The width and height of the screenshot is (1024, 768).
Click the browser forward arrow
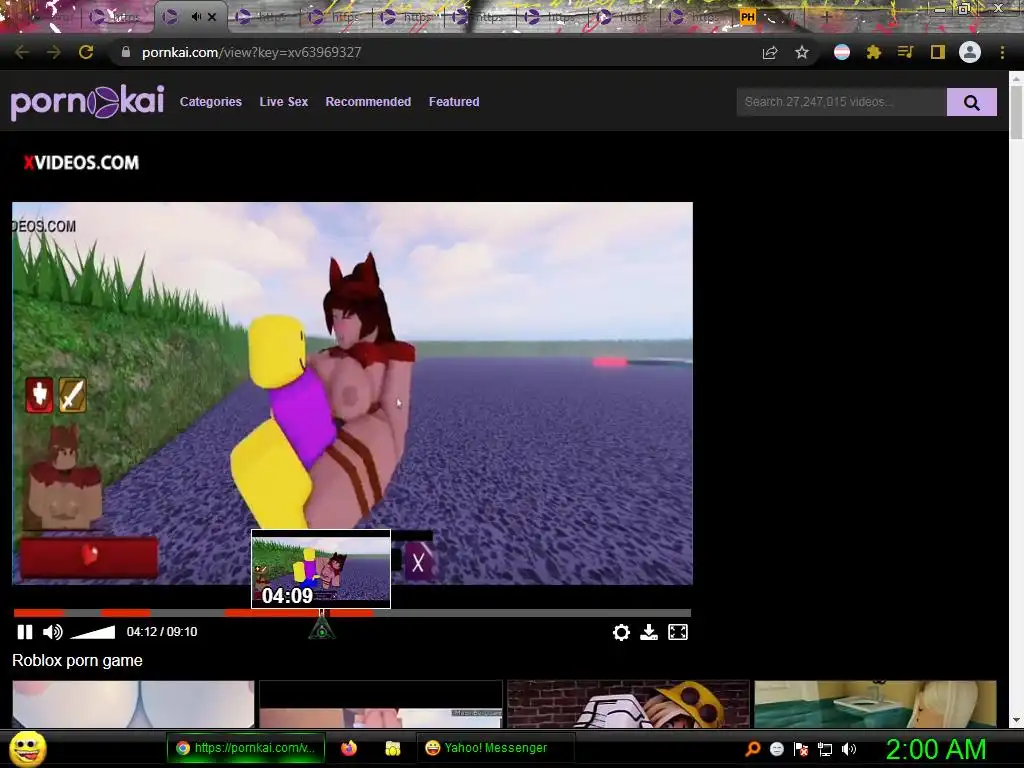click(x=54, y=52)
